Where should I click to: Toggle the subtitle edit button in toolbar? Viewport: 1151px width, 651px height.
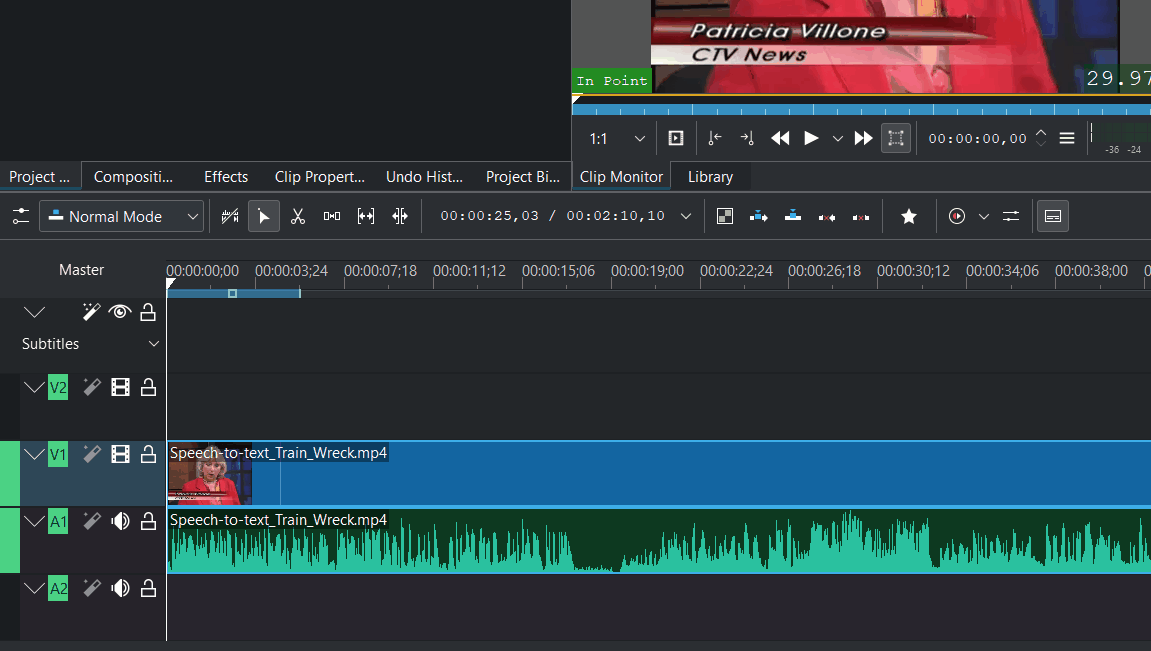(x=1052, y=216)
